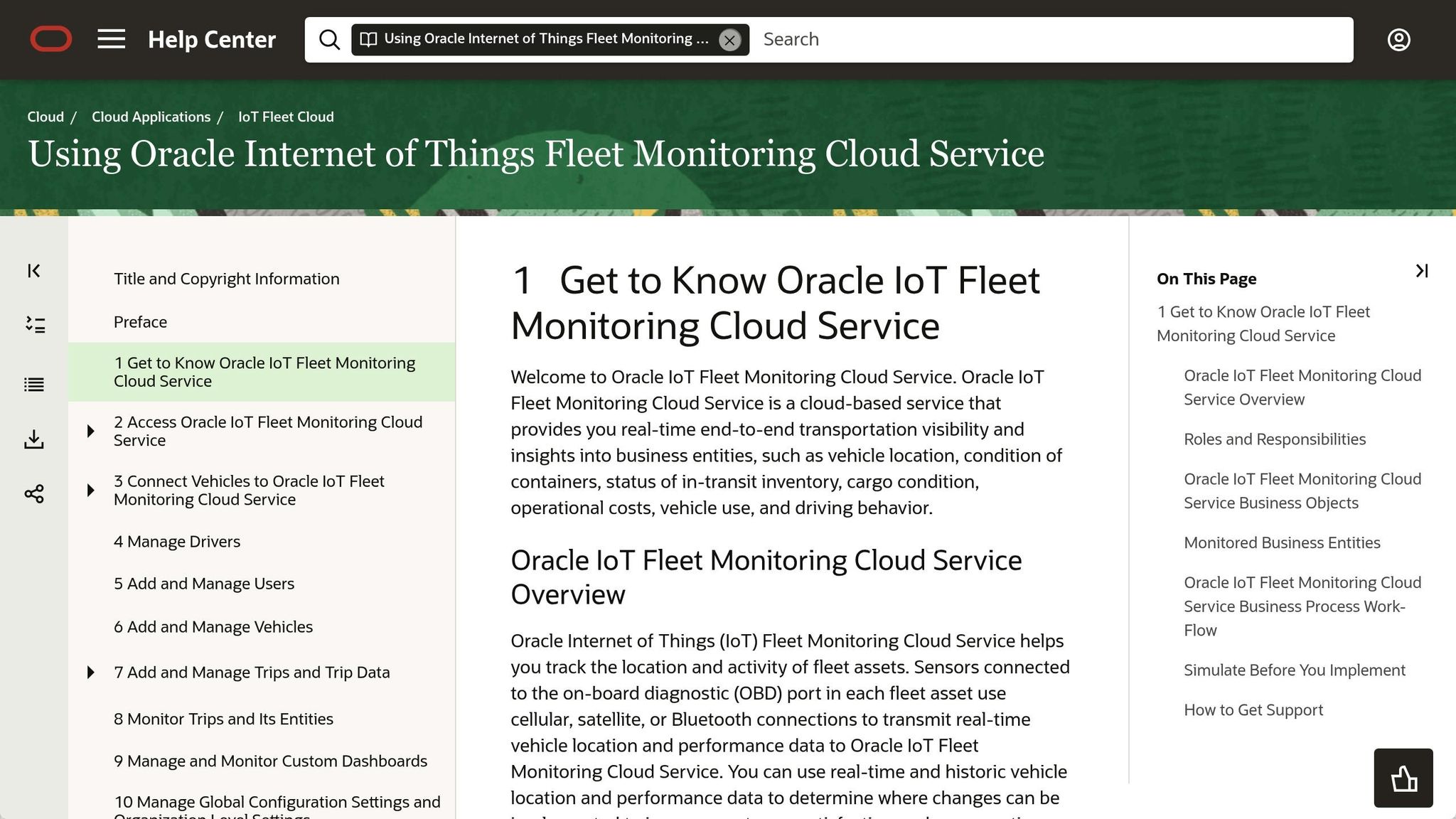Go to IoT Fleet Cloud breadcrumb
Image resolution: width=1456 pixels, height=819 pixels.
[x=286, y=117]
